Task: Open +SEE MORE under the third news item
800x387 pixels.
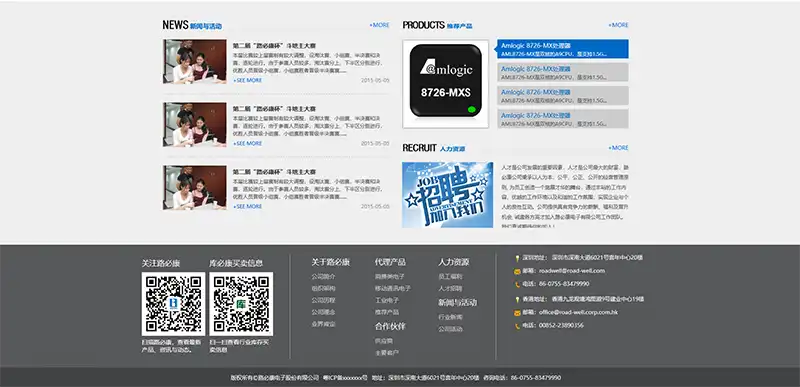Action: click(247, 207)
